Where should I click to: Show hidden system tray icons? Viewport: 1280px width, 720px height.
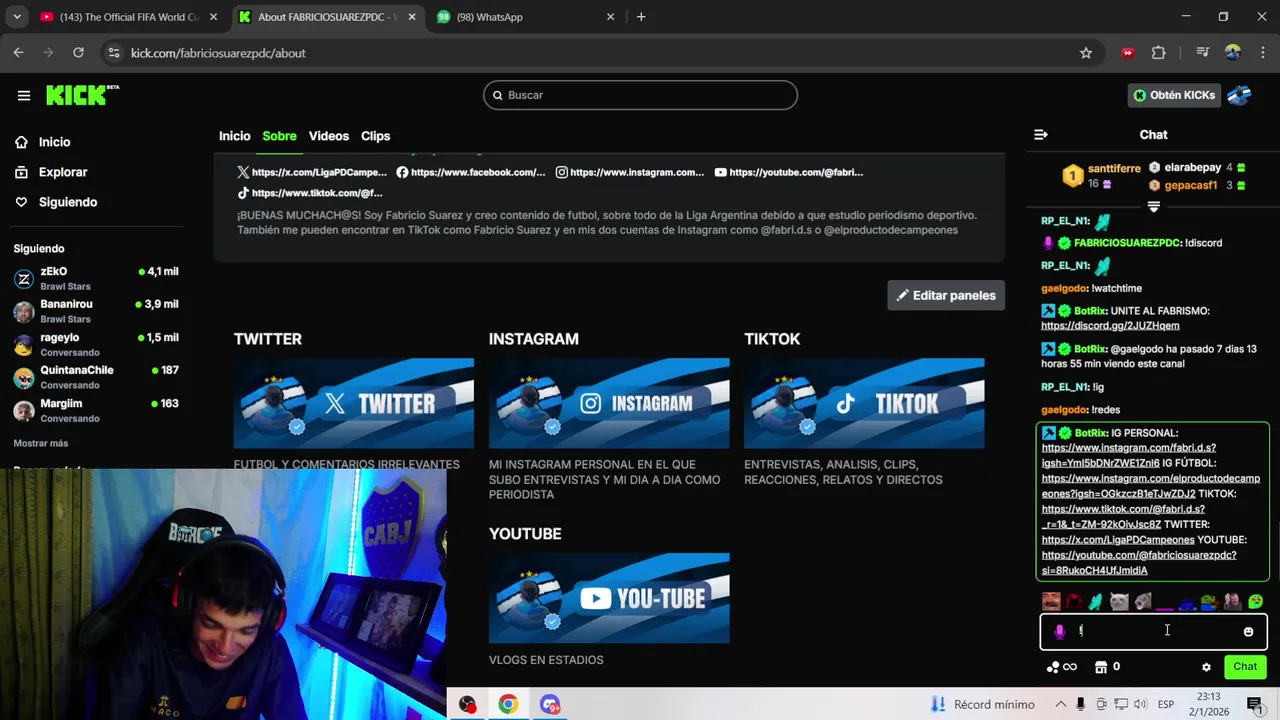point(1061,704)
